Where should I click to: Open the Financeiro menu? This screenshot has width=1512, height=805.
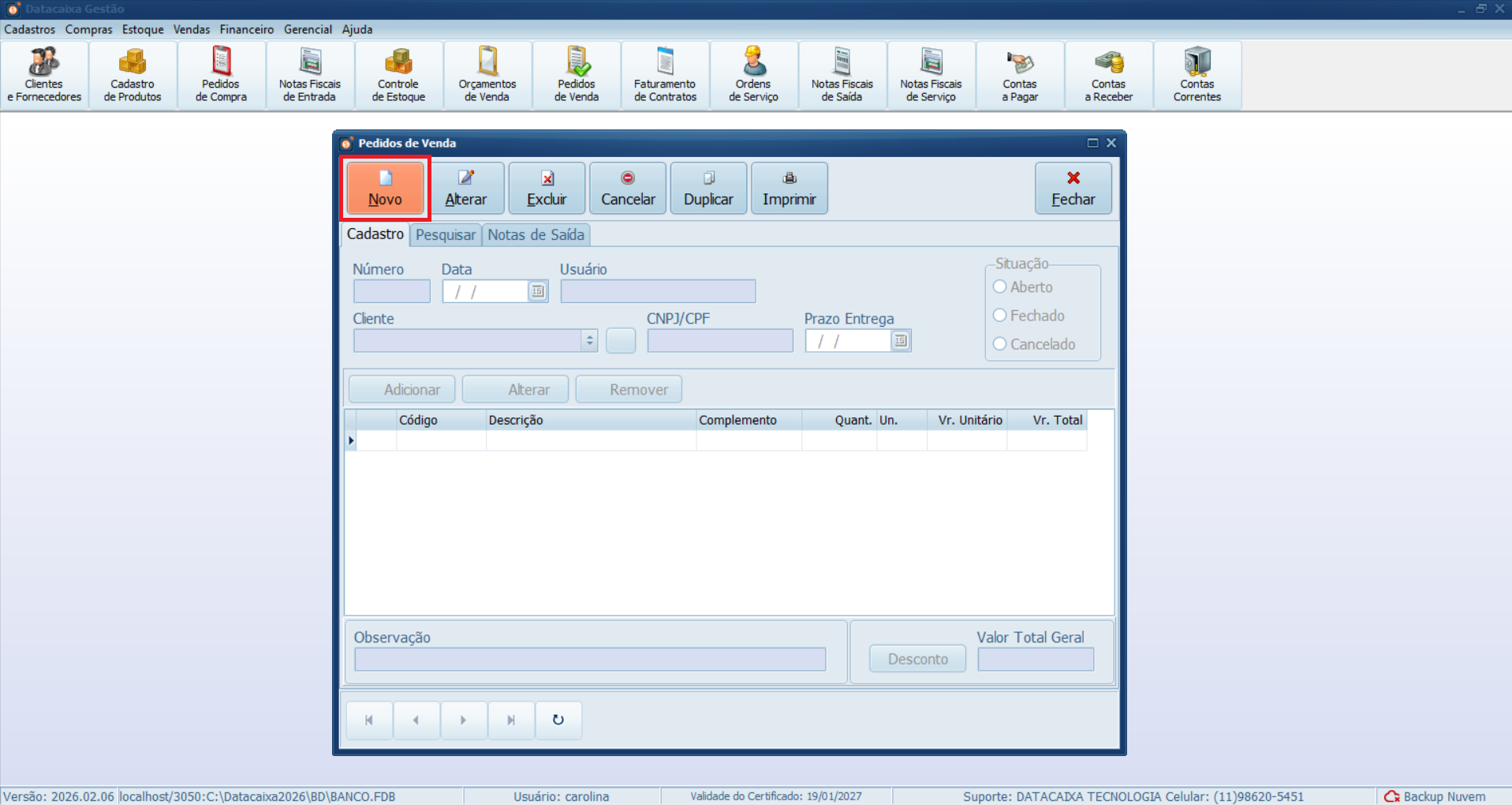[246, 29]
